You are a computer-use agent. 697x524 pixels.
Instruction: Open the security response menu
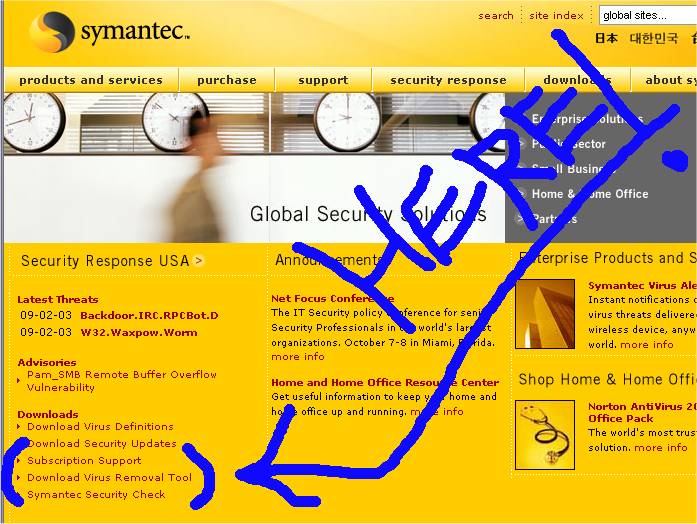(x=448, y=80)
